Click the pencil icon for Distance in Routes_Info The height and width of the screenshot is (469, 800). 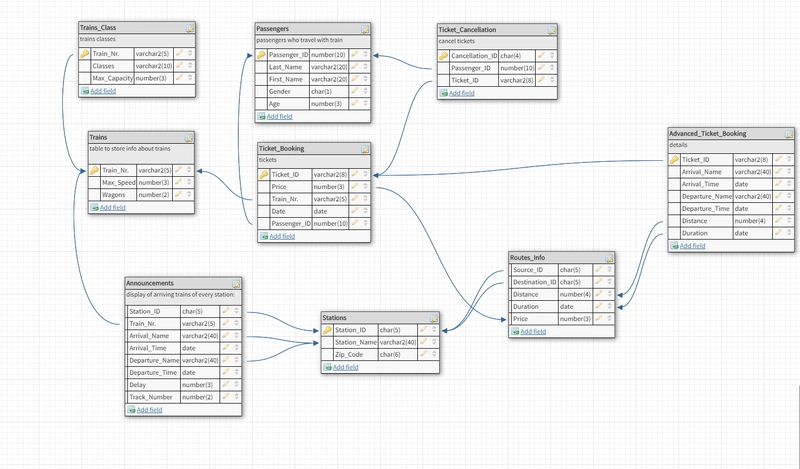(x=599, y=294)
